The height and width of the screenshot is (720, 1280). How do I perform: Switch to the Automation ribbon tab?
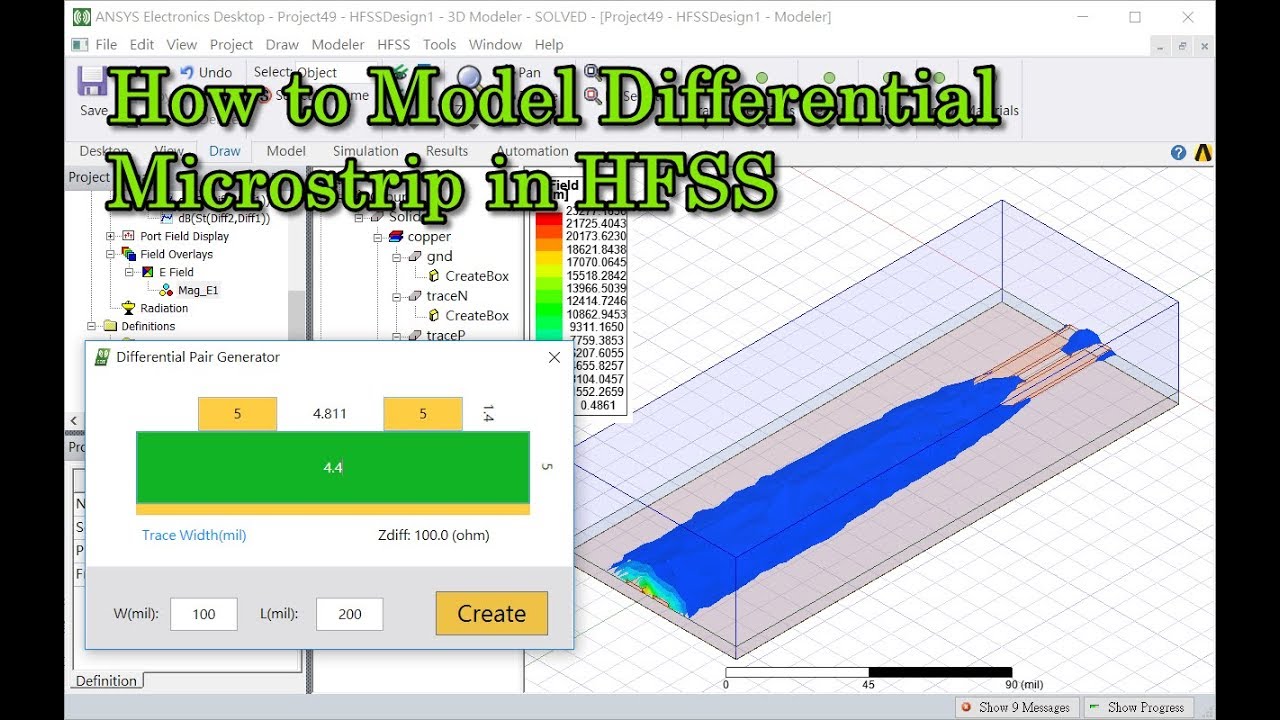point(532,151)
